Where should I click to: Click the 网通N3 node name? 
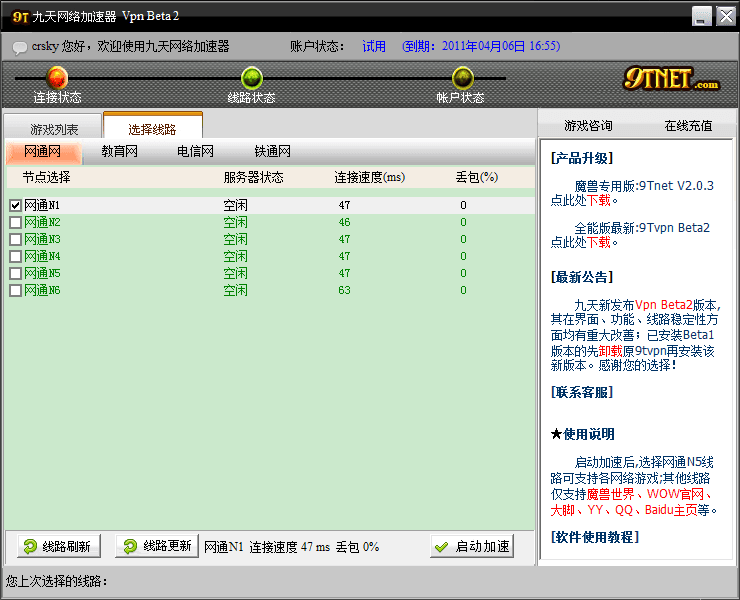pos(42,239)
